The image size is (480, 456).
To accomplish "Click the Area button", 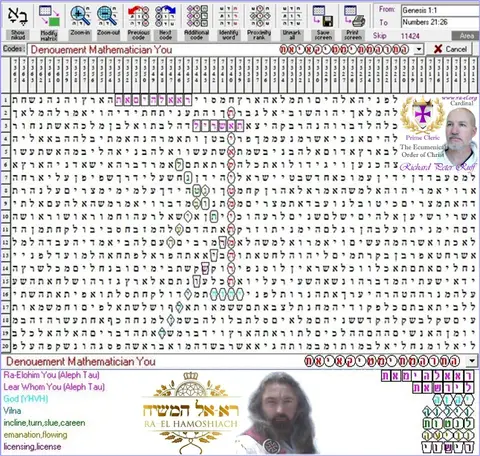I will click(466, 36).
